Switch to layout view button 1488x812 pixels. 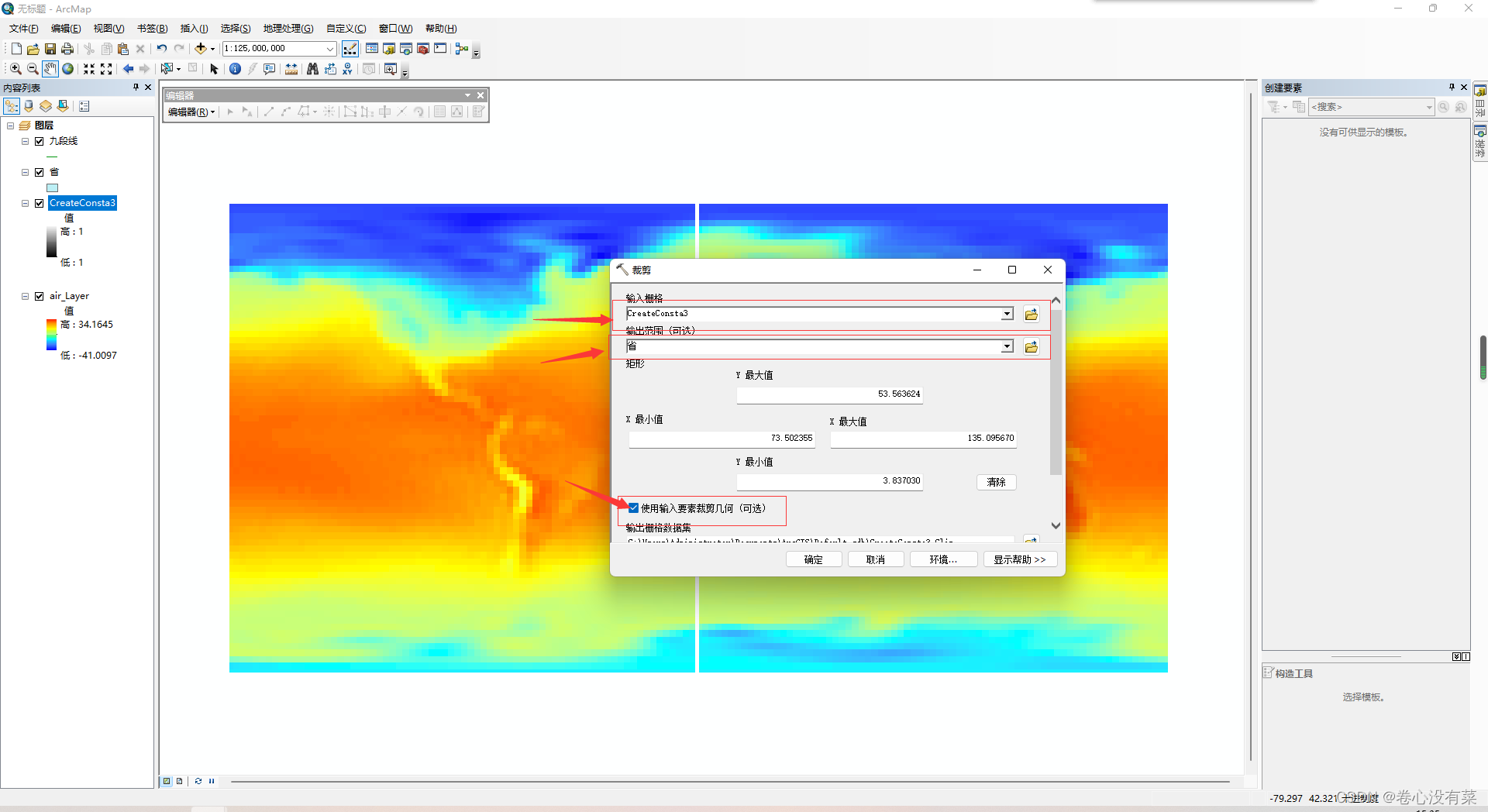180,781
